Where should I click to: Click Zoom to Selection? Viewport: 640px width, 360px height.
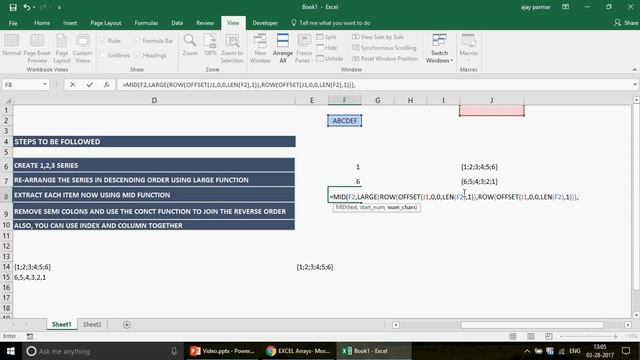tap(232, 49)
